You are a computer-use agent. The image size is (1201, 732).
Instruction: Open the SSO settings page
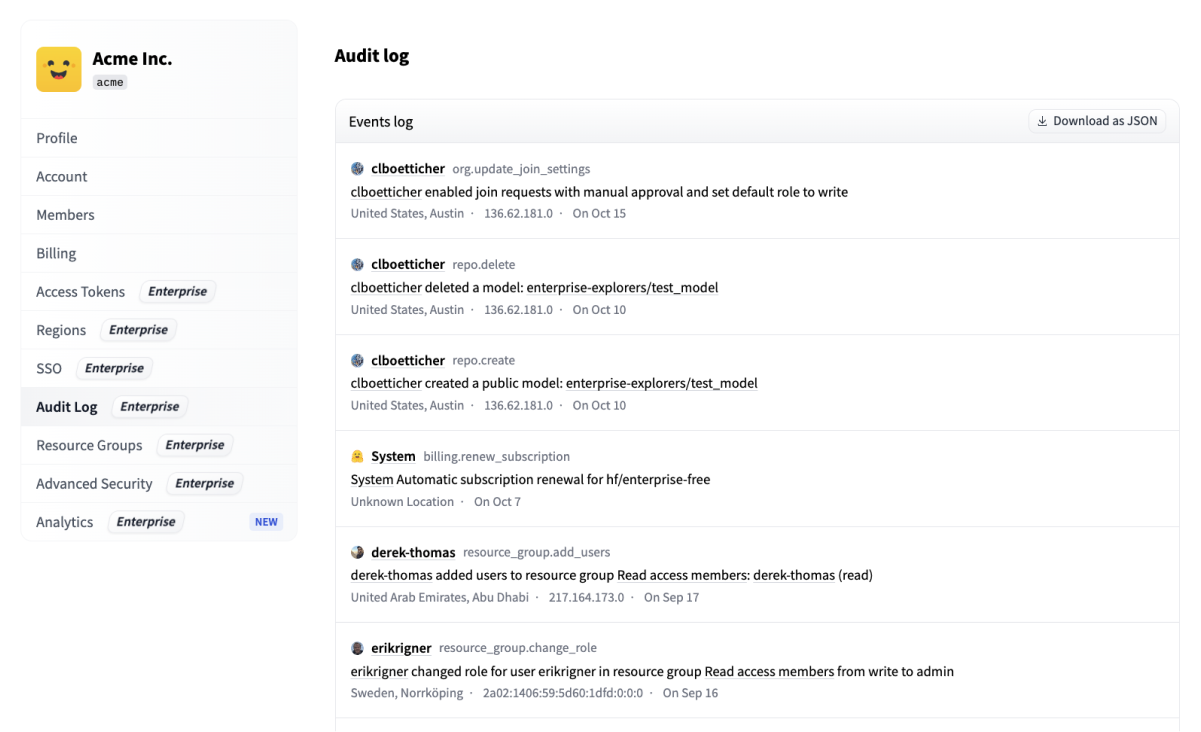(x=48, y=368)
